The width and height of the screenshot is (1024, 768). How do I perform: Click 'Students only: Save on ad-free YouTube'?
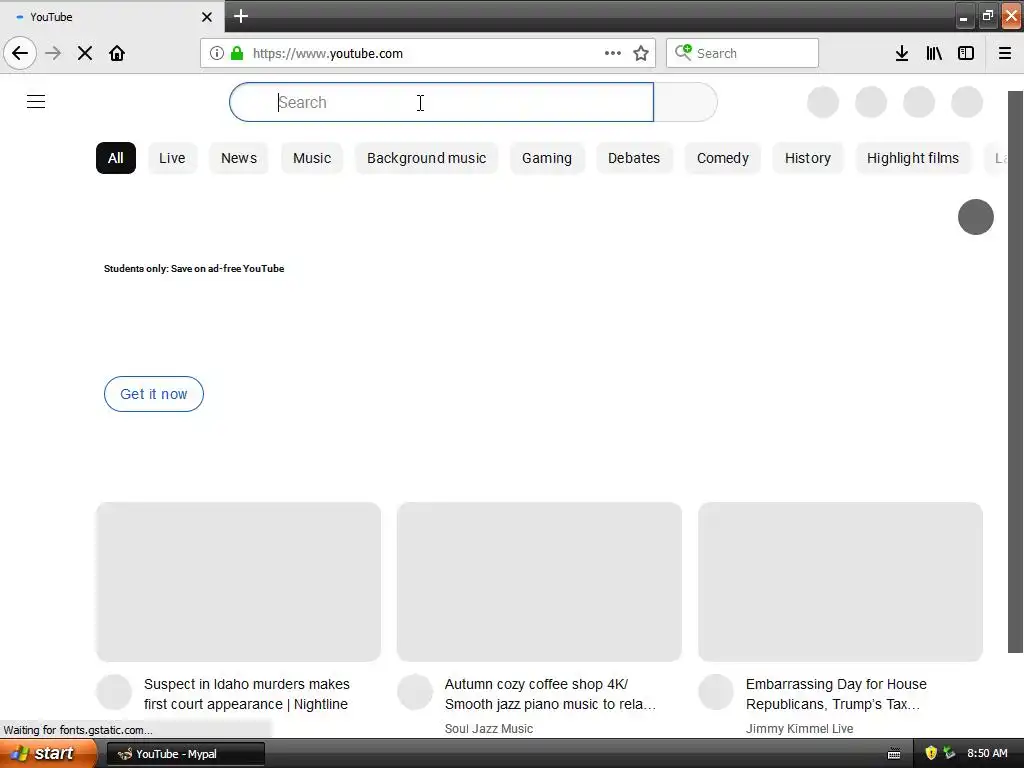pos(194,268)
